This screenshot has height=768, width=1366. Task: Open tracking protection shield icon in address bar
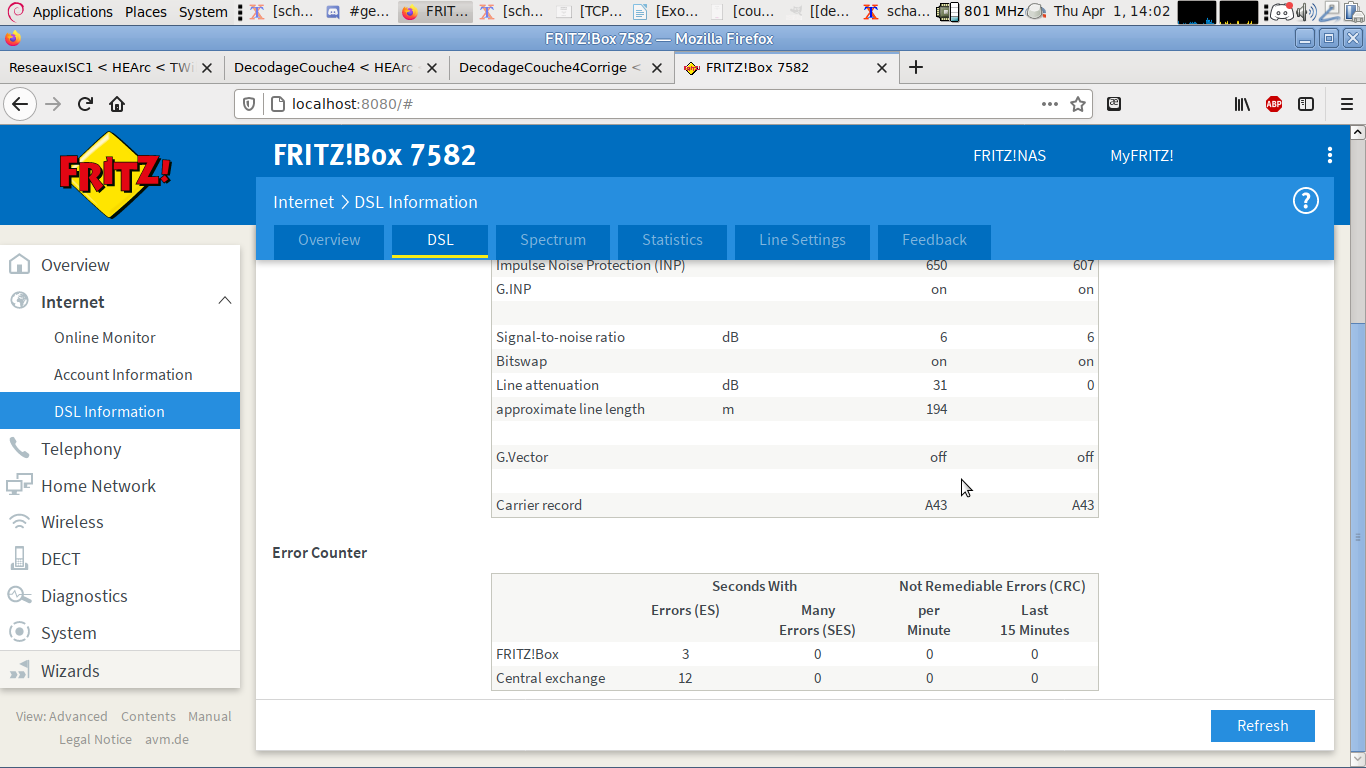pos(250,104)
